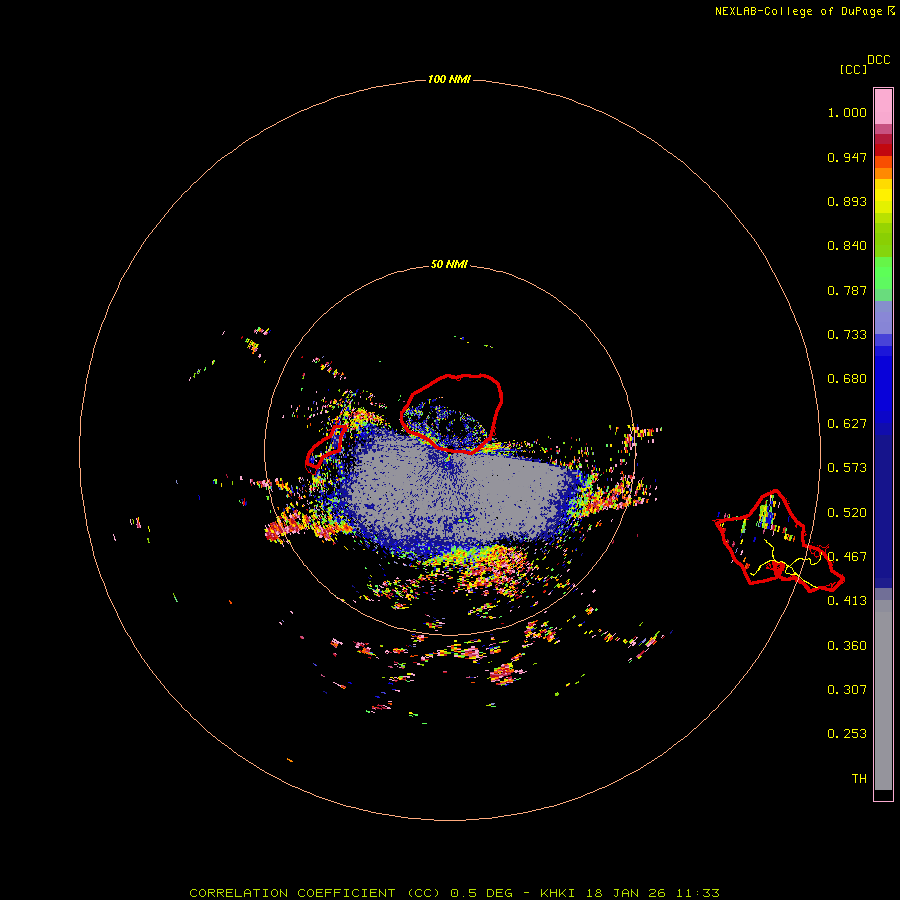Click the 0.307 scale value
The width and height of the screenshot is (900, 900).
847,690
